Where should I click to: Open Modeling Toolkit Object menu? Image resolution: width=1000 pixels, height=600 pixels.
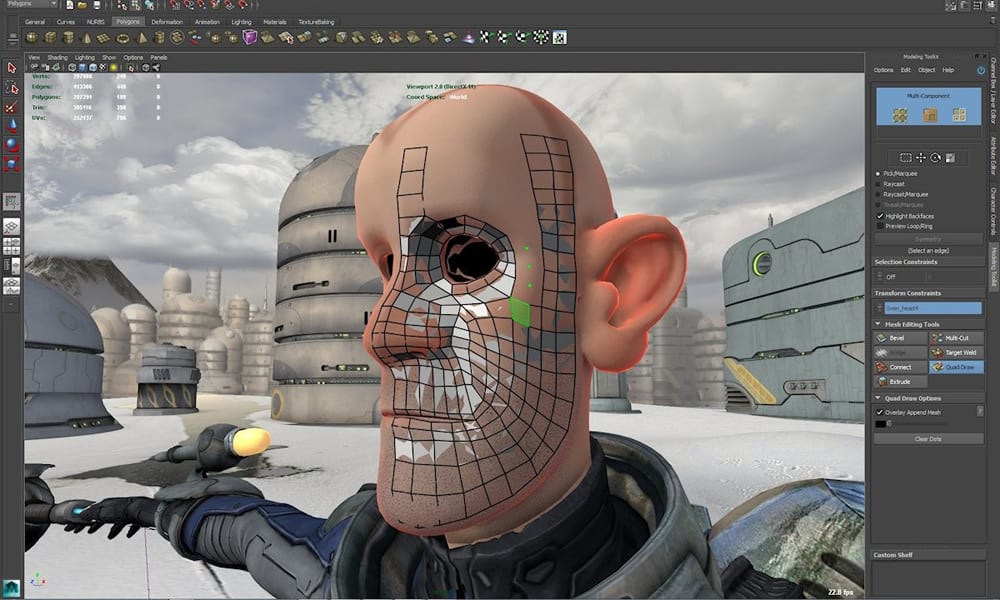coord(927,70)
